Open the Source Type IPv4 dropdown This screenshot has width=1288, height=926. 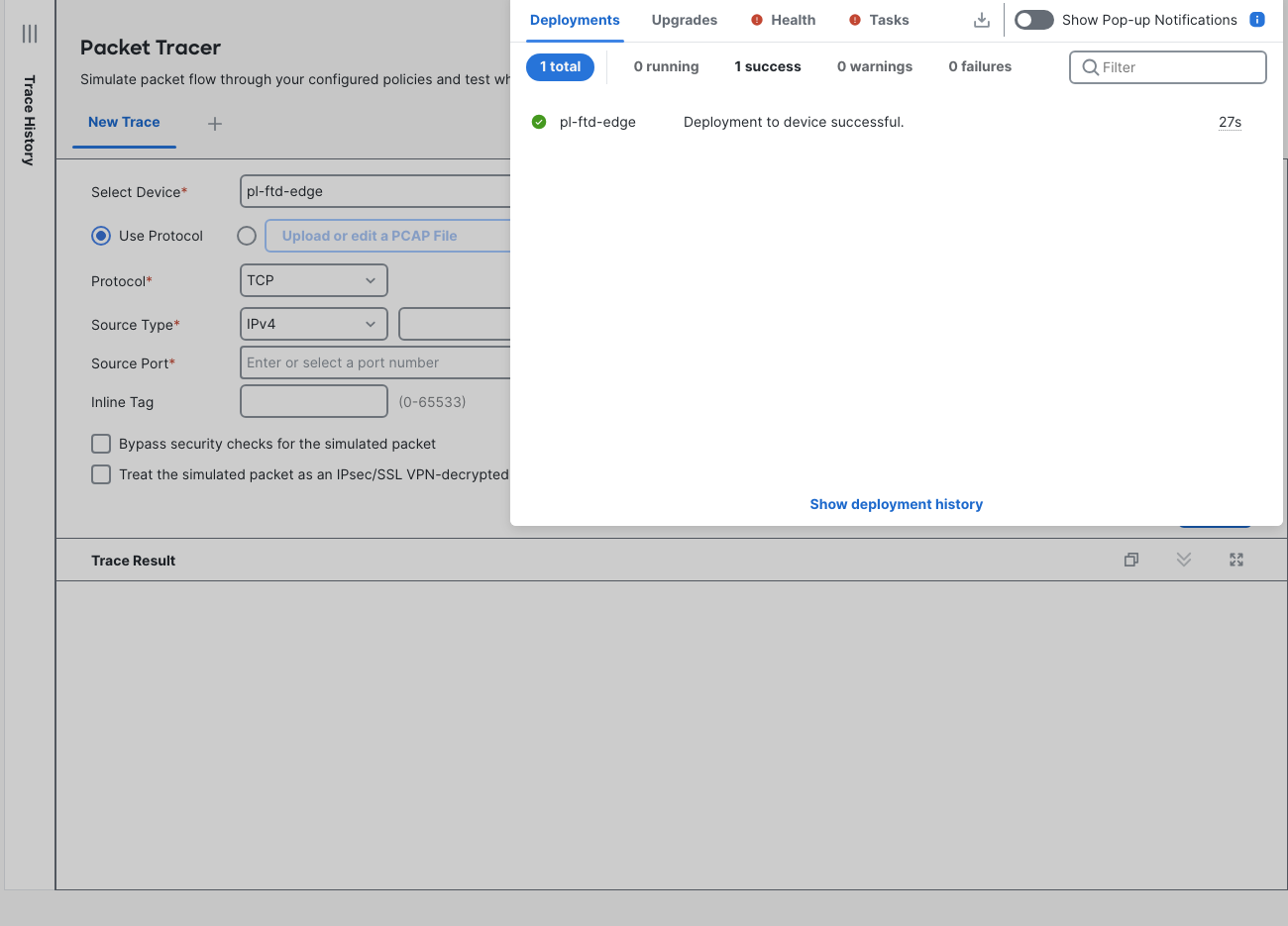point(314,324)
